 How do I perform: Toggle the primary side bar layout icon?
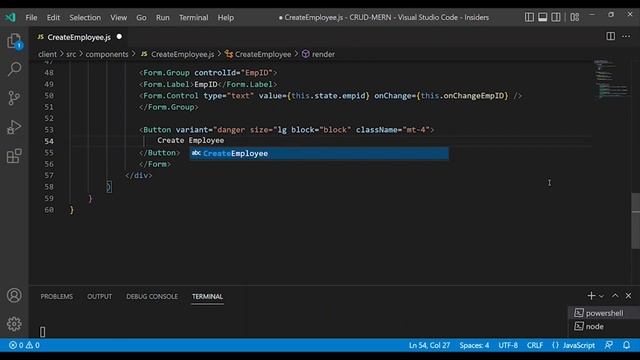tap(529, 17)
